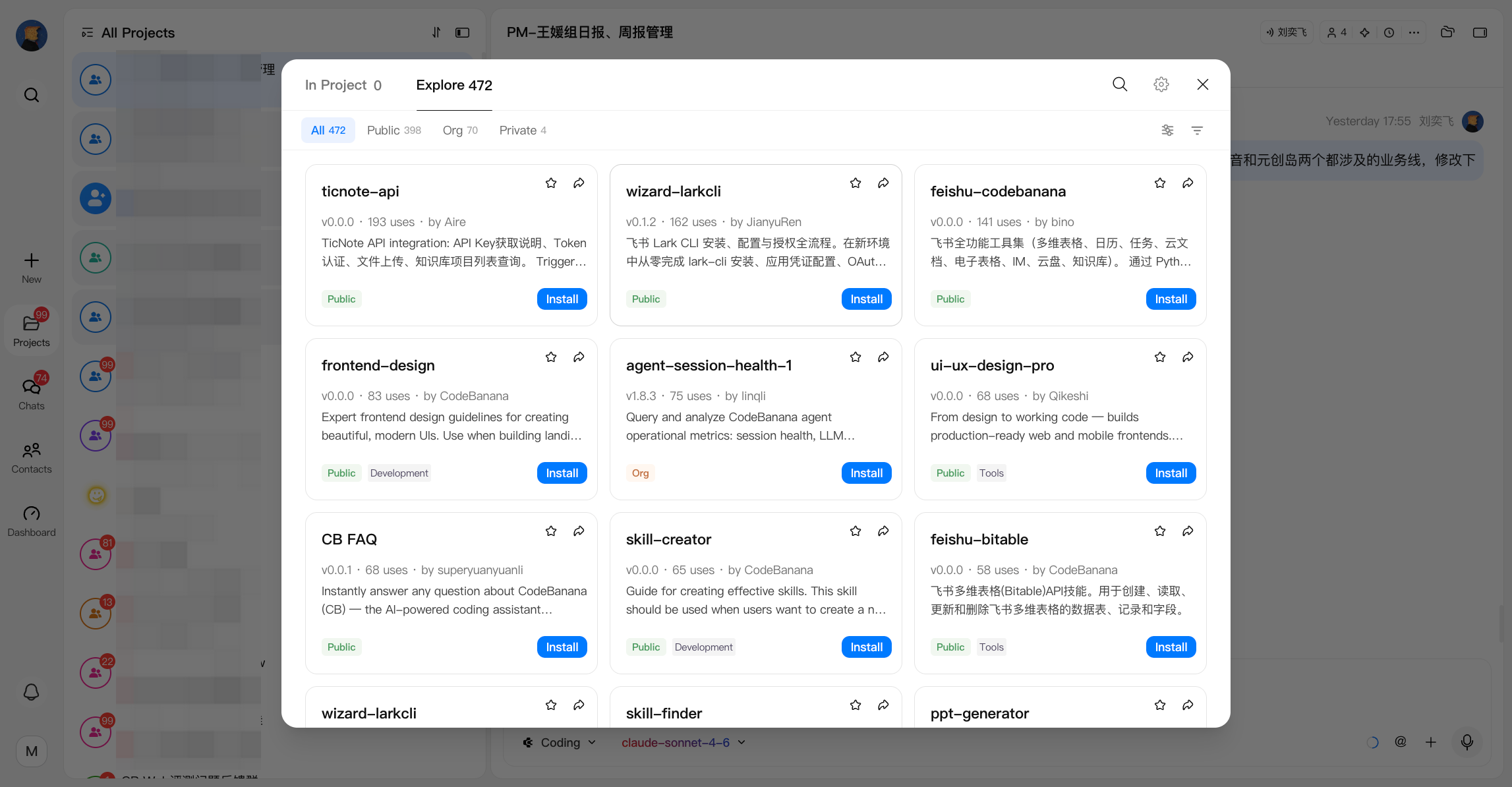The height and width of the screenshot is (787, 1512).
Task: Filter skills by Public 398
Action: click(394, 131)
